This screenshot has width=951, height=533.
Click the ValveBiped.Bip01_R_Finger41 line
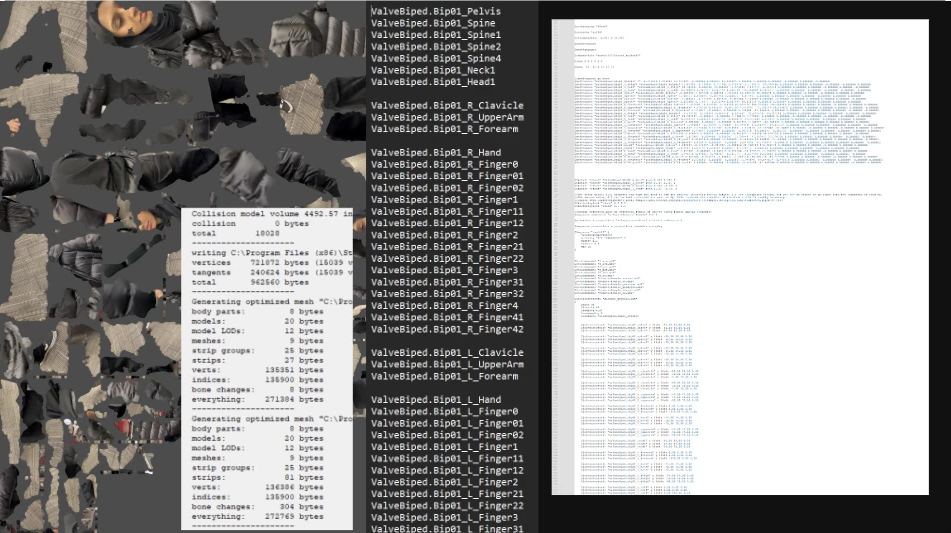point(448,317)
